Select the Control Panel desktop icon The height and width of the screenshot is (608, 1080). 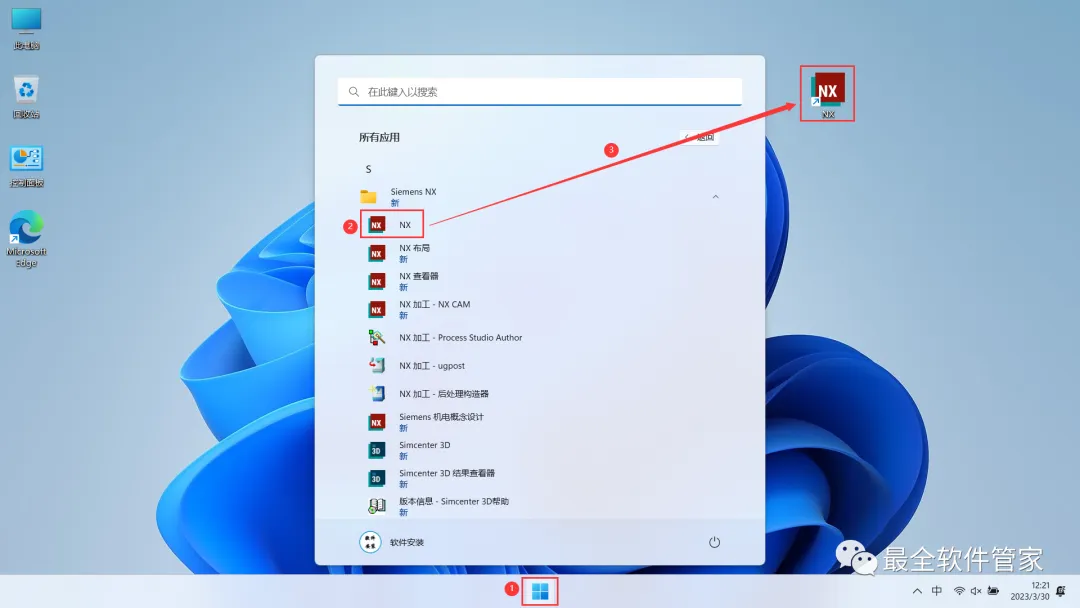(x=26, y=167)
